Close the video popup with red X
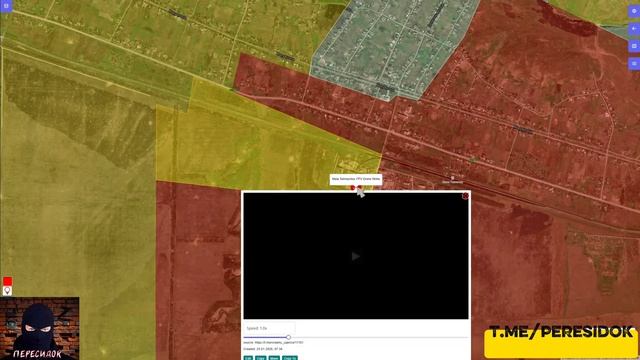 coord(465,196)
